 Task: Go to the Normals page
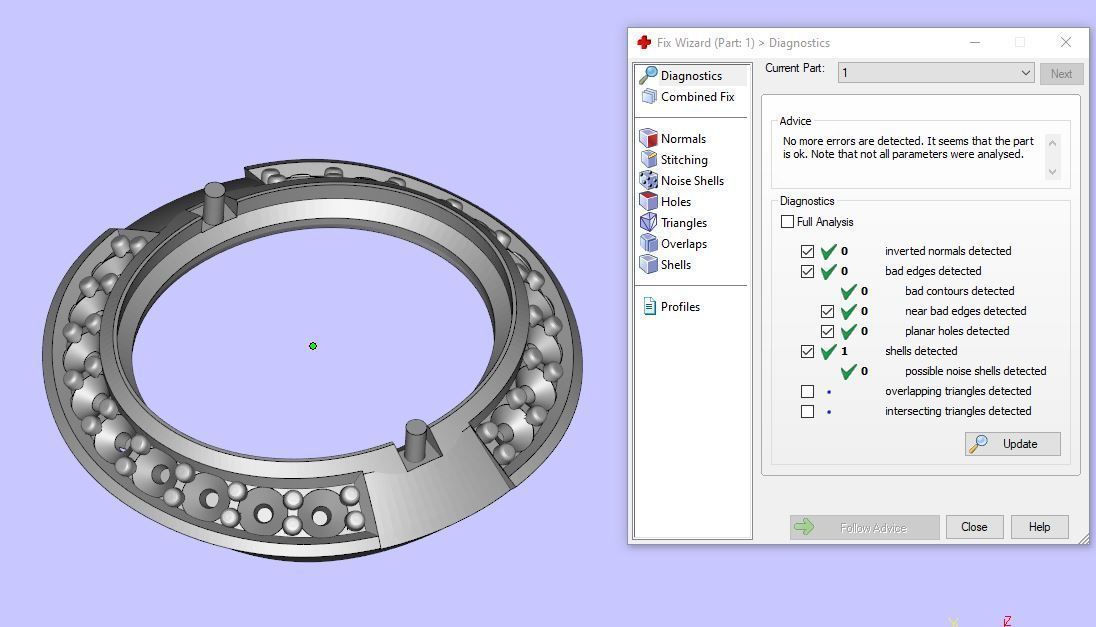(683, 138)
